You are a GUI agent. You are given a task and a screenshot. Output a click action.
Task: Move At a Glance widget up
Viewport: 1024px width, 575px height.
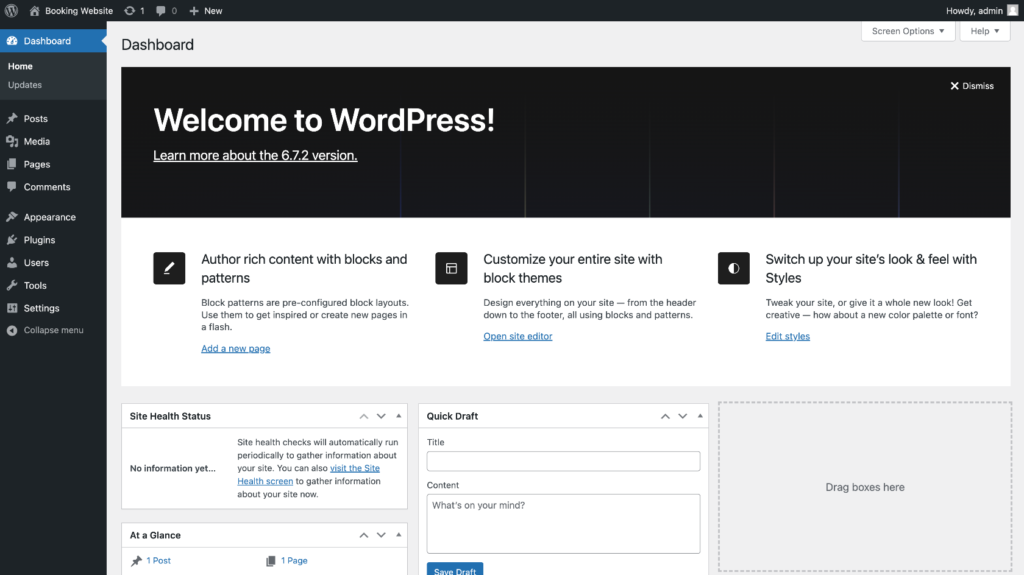tap(364, 535)
